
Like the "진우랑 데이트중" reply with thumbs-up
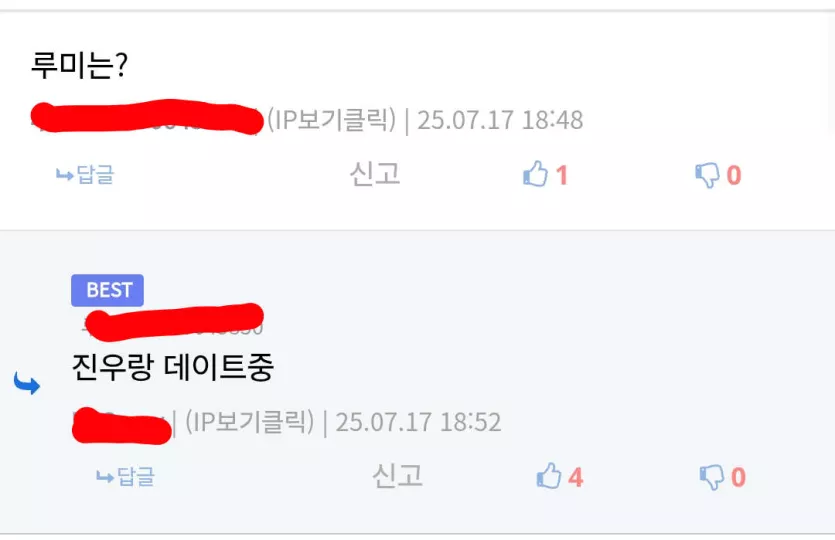click(549, 476)
